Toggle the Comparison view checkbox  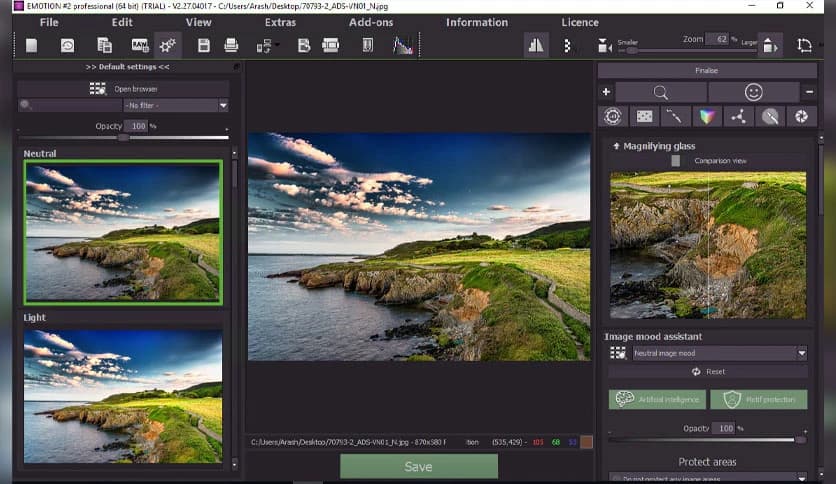(676, 161)
